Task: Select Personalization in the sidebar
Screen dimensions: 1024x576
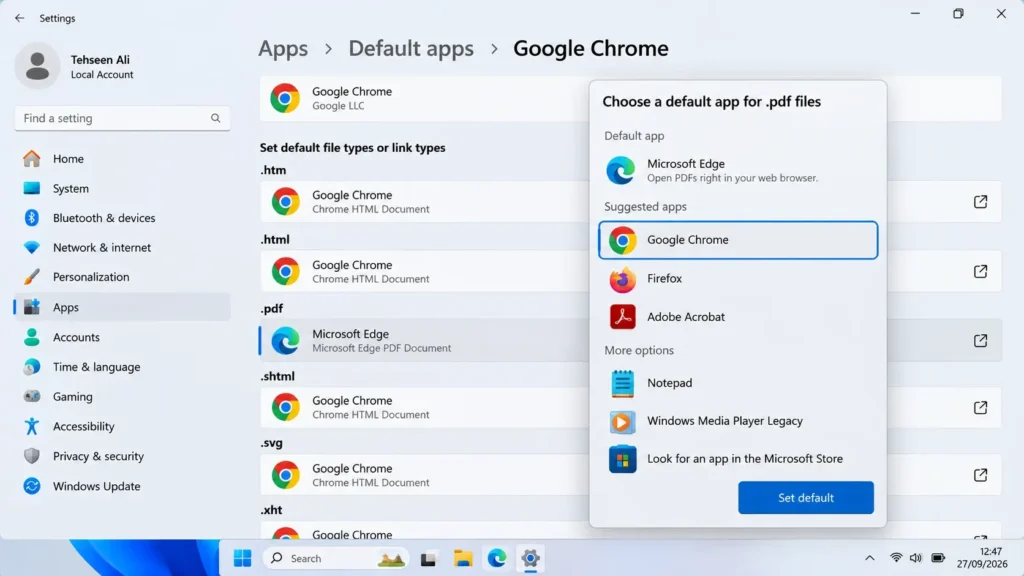Action: pyautogui.click(x=121, y=277)
